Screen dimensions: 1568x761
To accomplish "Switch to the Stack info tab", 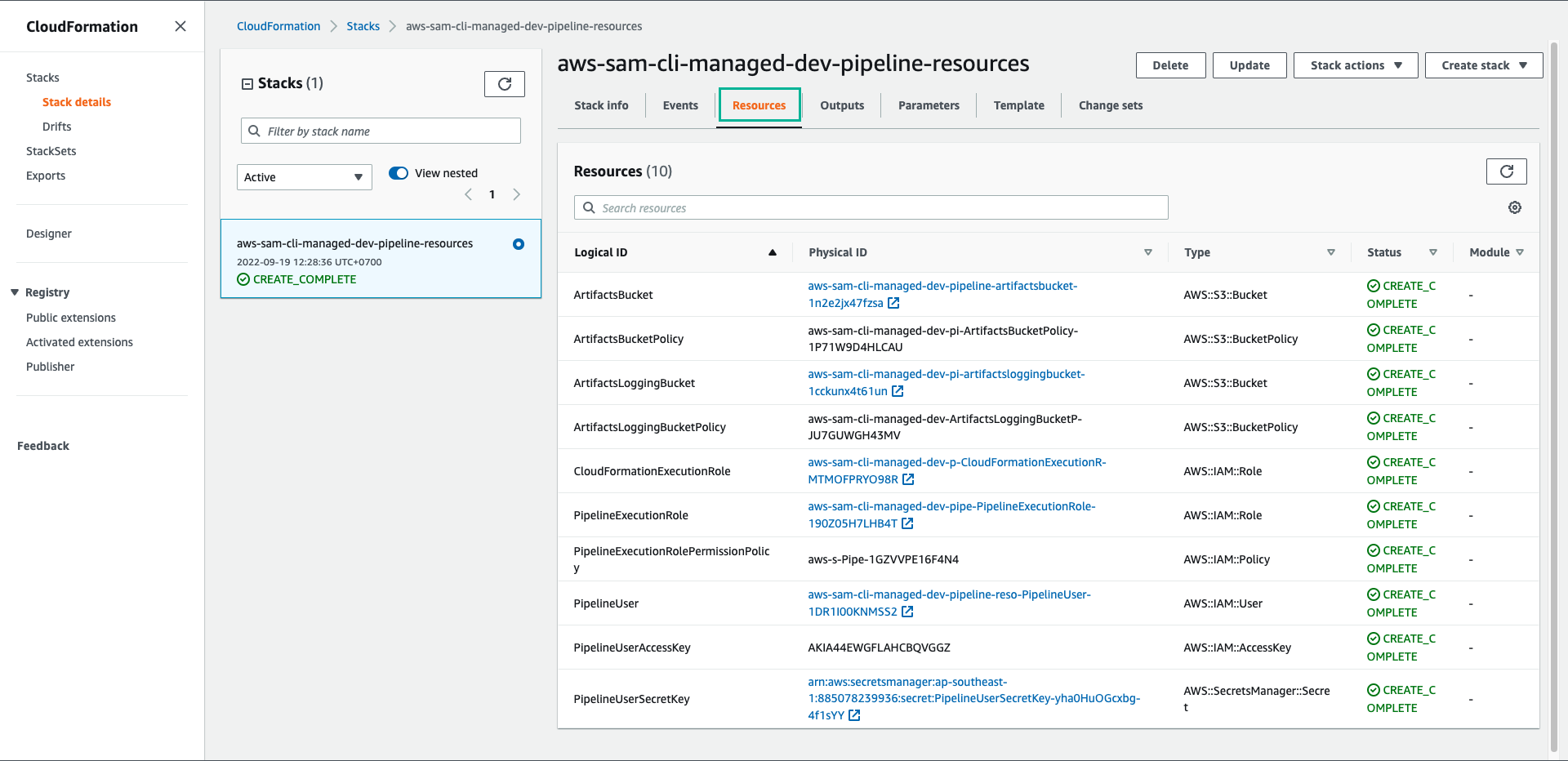I will 601,105.
